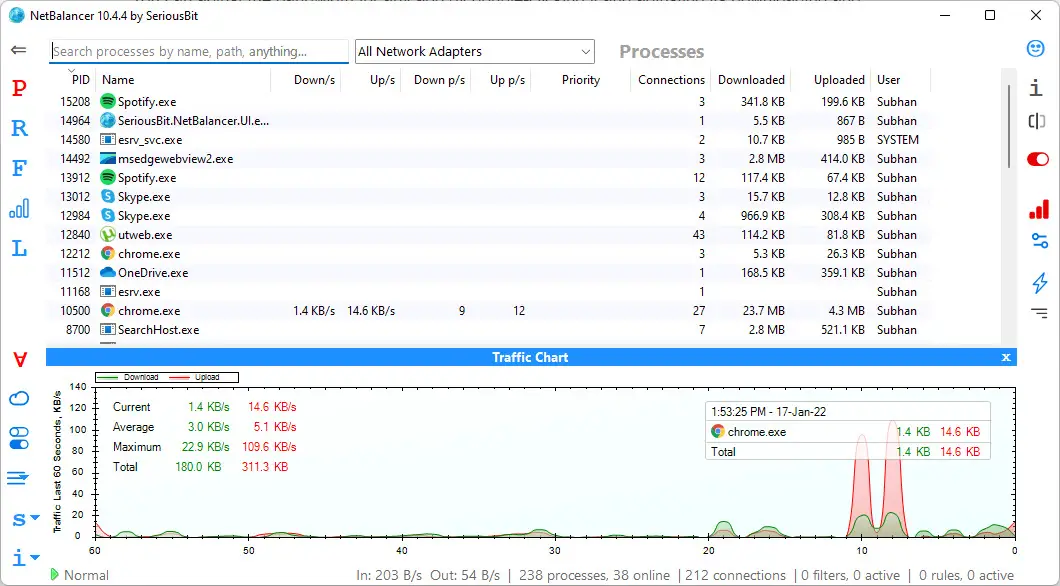Image resolution: width=1060 pixels, height=586 pixels.
Task: Open the R section in left sidebar
Action: (19, 128)
